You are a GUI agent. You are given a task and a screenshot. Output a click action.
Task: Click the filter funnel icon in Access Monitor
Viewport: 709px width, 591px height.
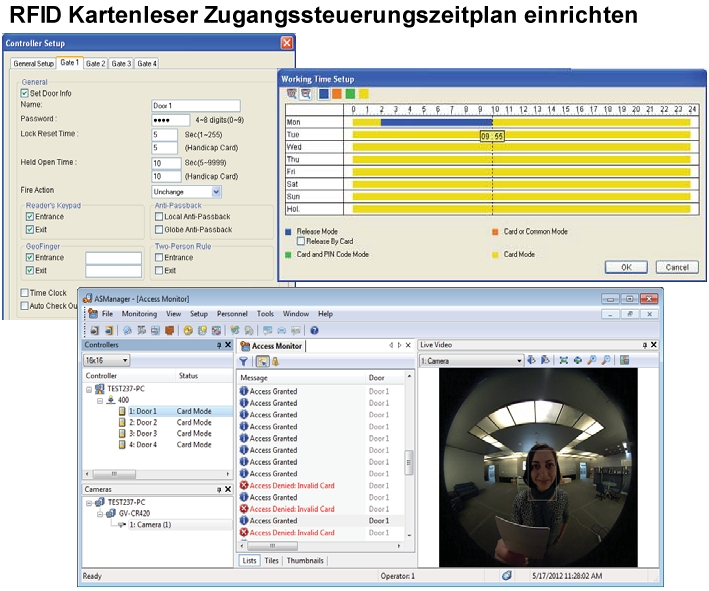pos(244,361)
